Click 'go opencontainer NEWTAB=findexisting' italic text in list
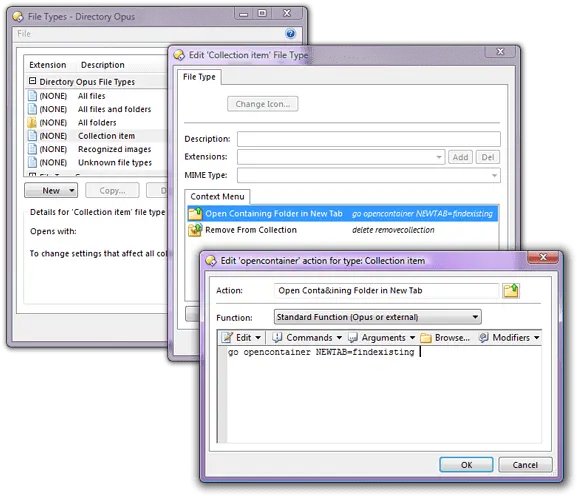The image size is (577, 496). coord(422,213)
